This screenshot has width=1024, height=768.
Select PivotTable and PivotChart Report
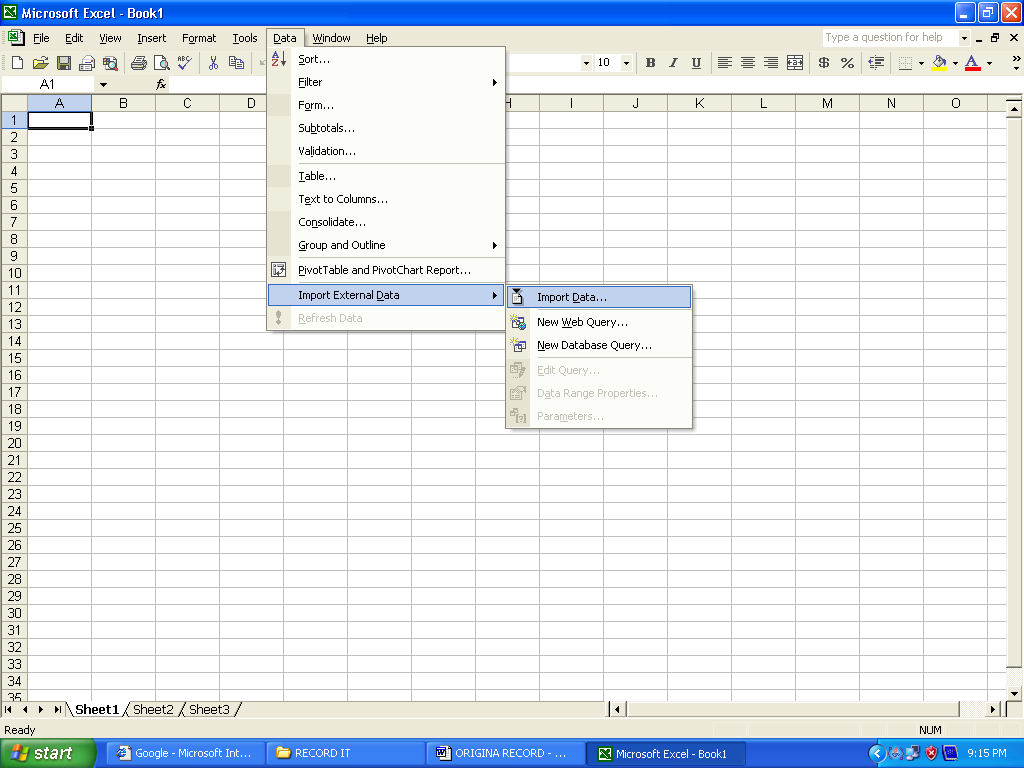click(386, 270)
